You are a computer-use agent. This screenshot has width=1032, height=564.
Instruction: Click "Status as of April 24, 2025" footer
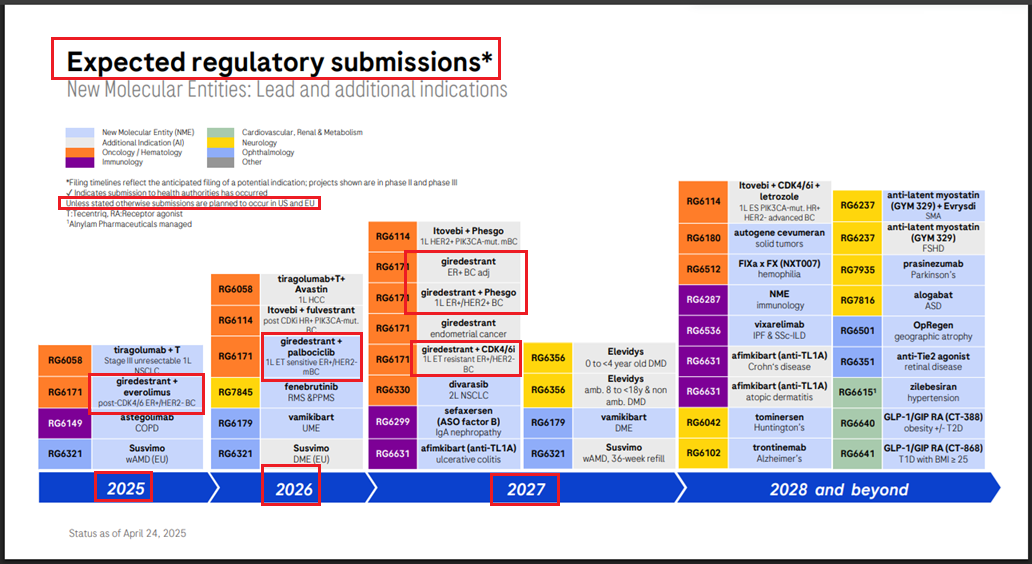point(127,533)
